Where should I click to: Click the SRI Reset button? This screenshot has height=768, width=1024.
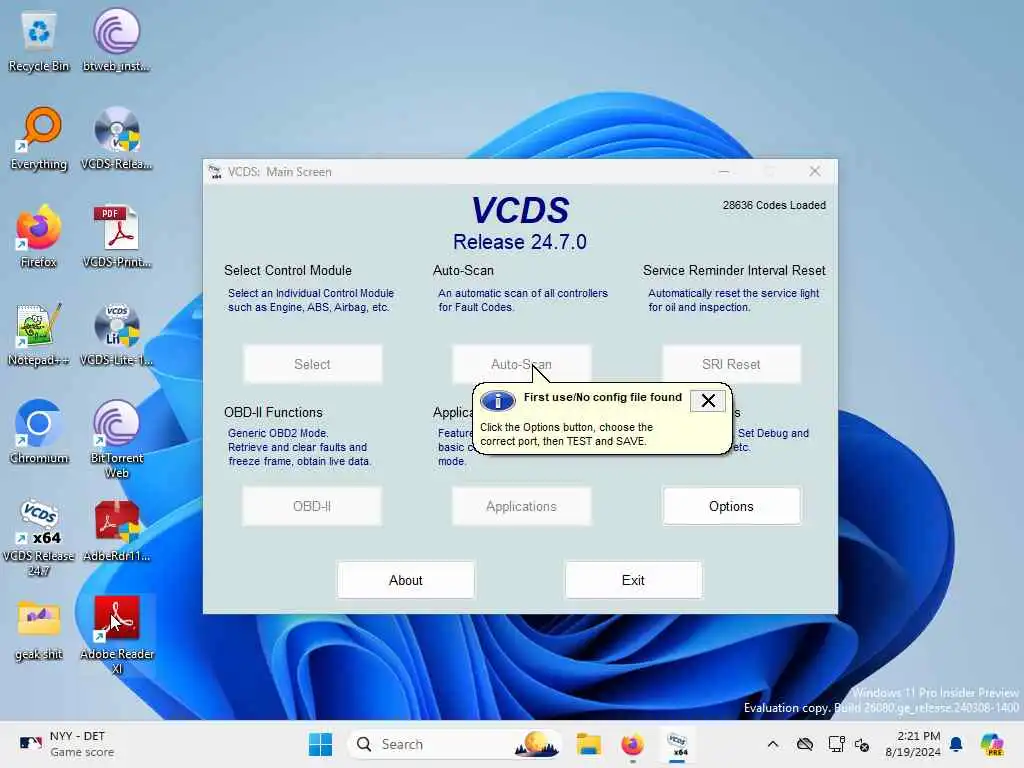click(x=731, y=364)
